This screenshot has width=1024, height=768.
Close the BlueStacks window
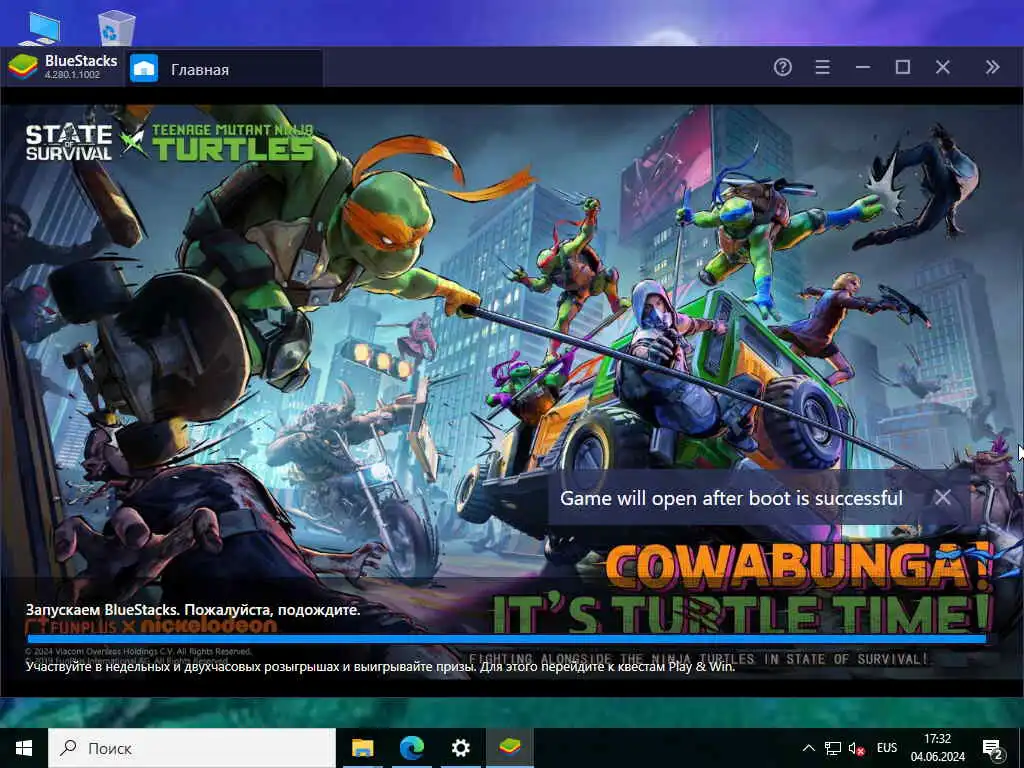(942, 67)
